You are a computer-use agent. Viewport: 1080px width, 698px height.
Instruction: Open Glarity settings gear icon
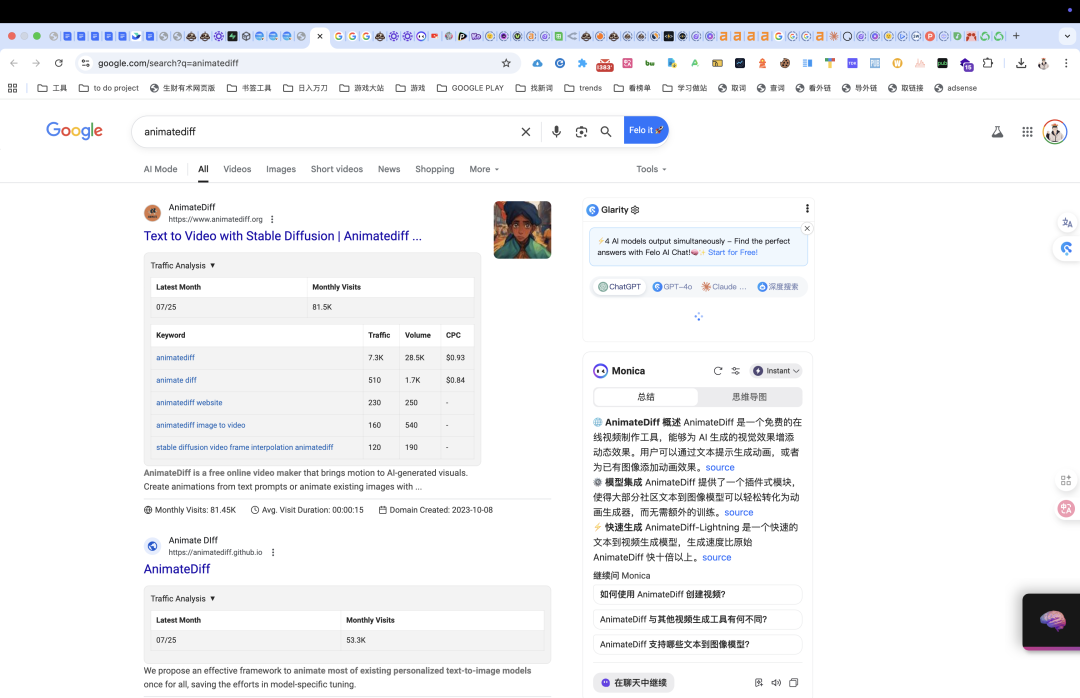635,210
